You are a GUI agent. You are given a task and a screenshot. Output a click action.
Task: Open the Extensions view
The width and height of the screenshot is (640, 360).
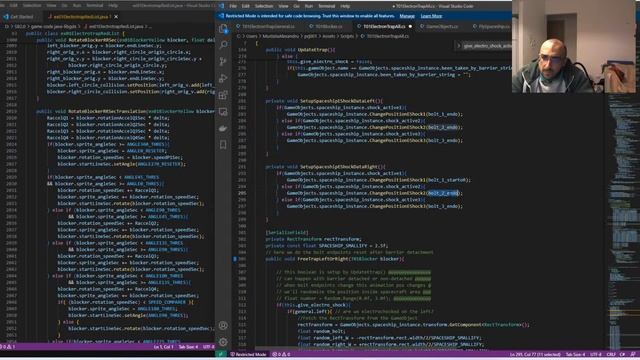[223, 95]
